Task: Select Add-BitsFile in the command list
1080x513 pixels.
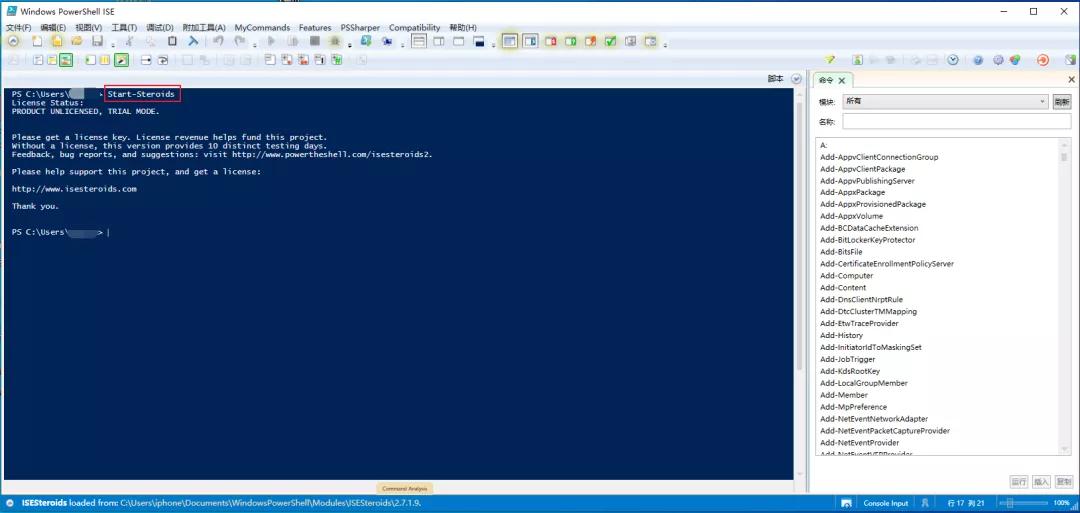Action: (841, 252)
